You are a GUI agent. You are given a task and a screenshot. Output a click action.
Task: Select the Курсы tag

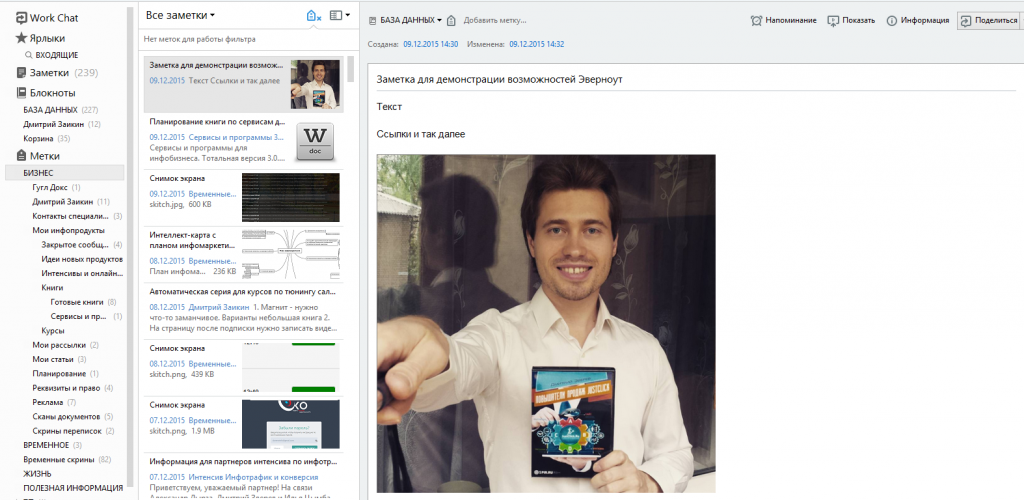point(53,330)
